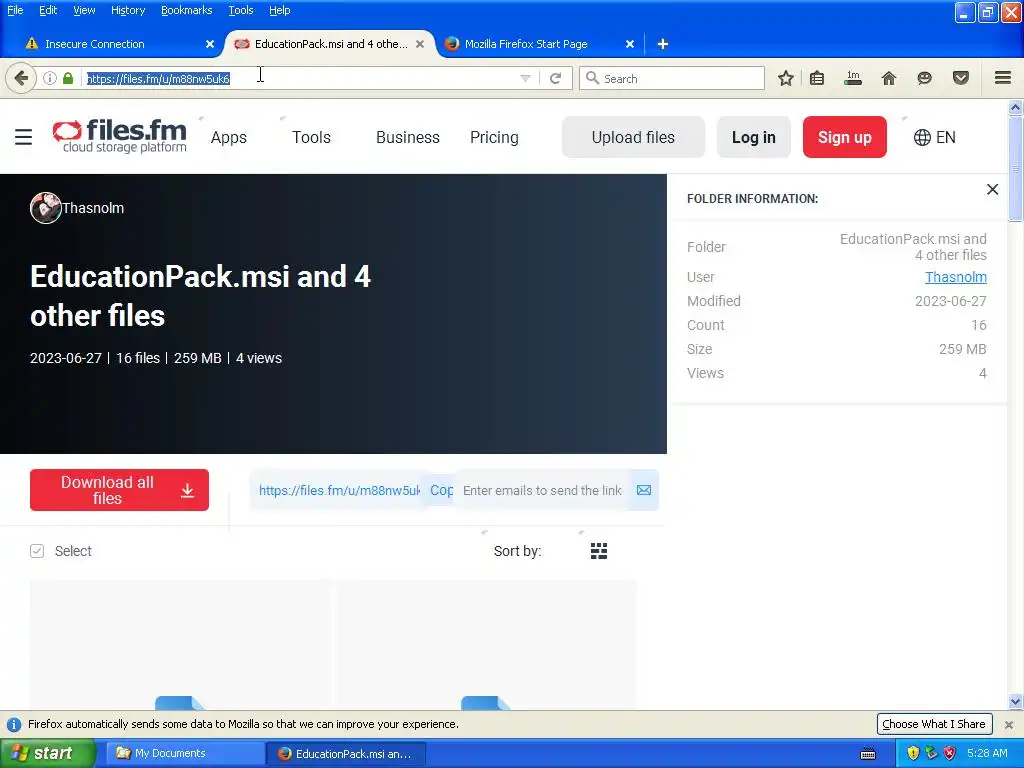Screen dimensions: 1024x768
Task: Close the EducationPack.msi tab
Action: point(420,44)
